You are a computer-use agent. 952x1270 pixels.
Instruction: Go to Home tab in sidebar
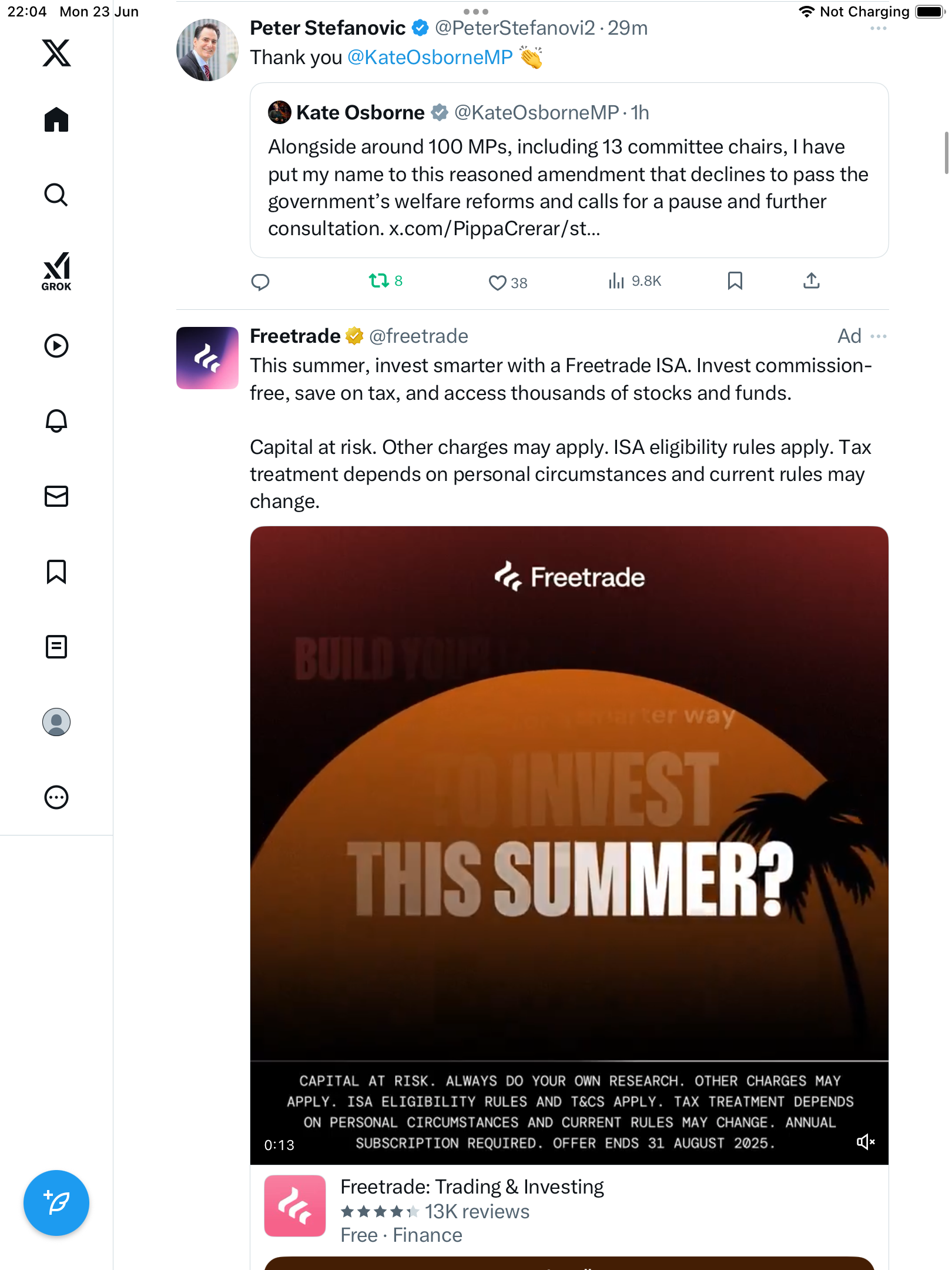coord(56,119)
